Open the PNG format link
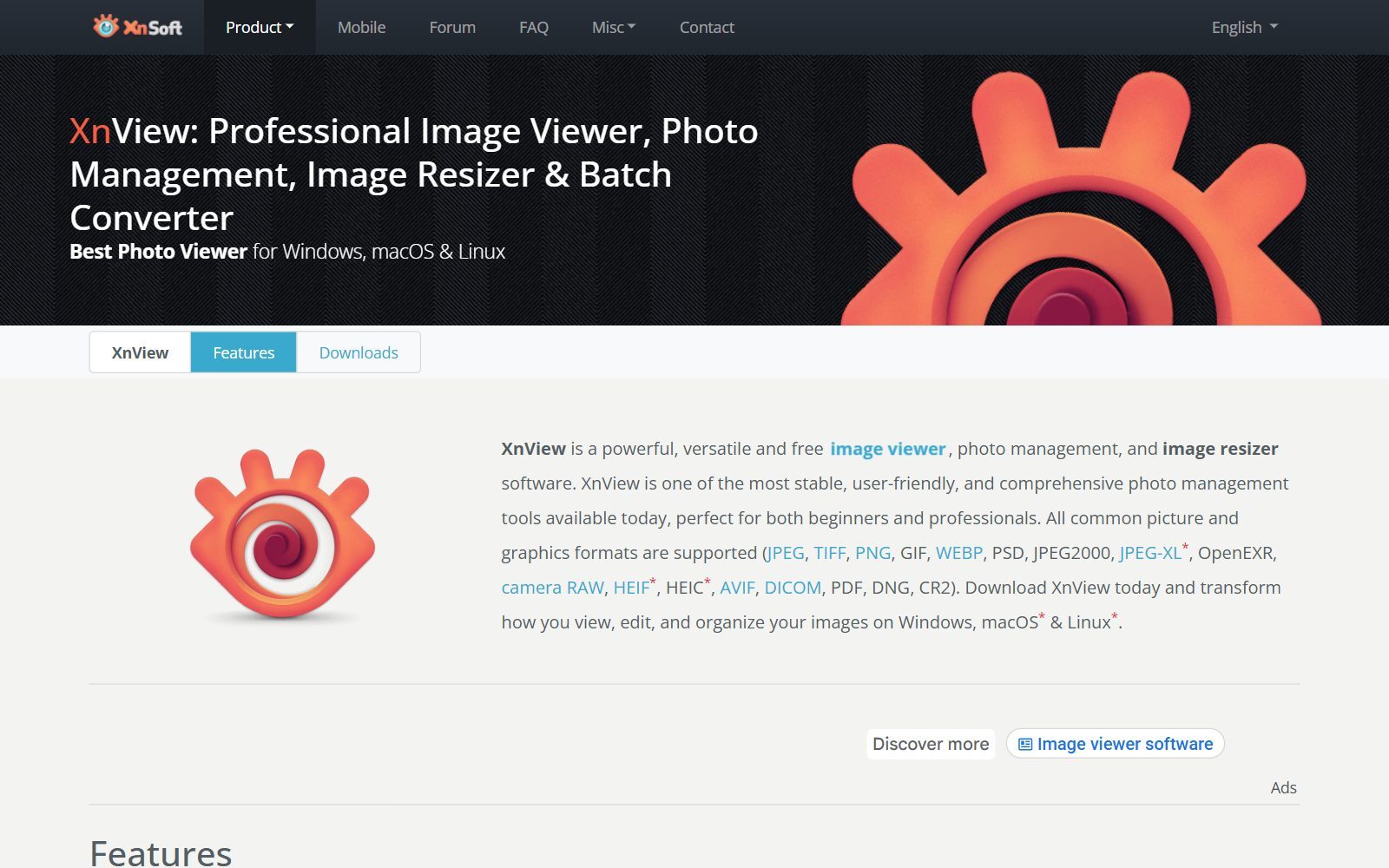The width and height of the screenshot is (1389, 868). click(x=872, y=553)
